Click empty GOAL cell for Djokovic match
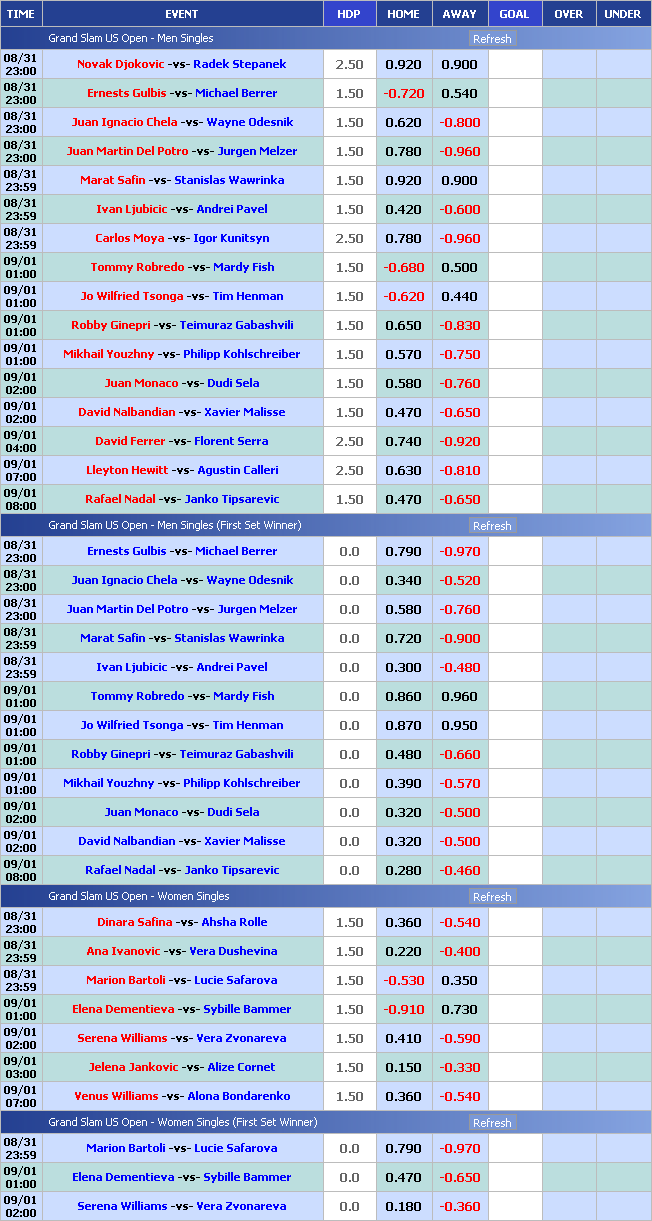The image size is (652, 1221). [x=514, y=64]
